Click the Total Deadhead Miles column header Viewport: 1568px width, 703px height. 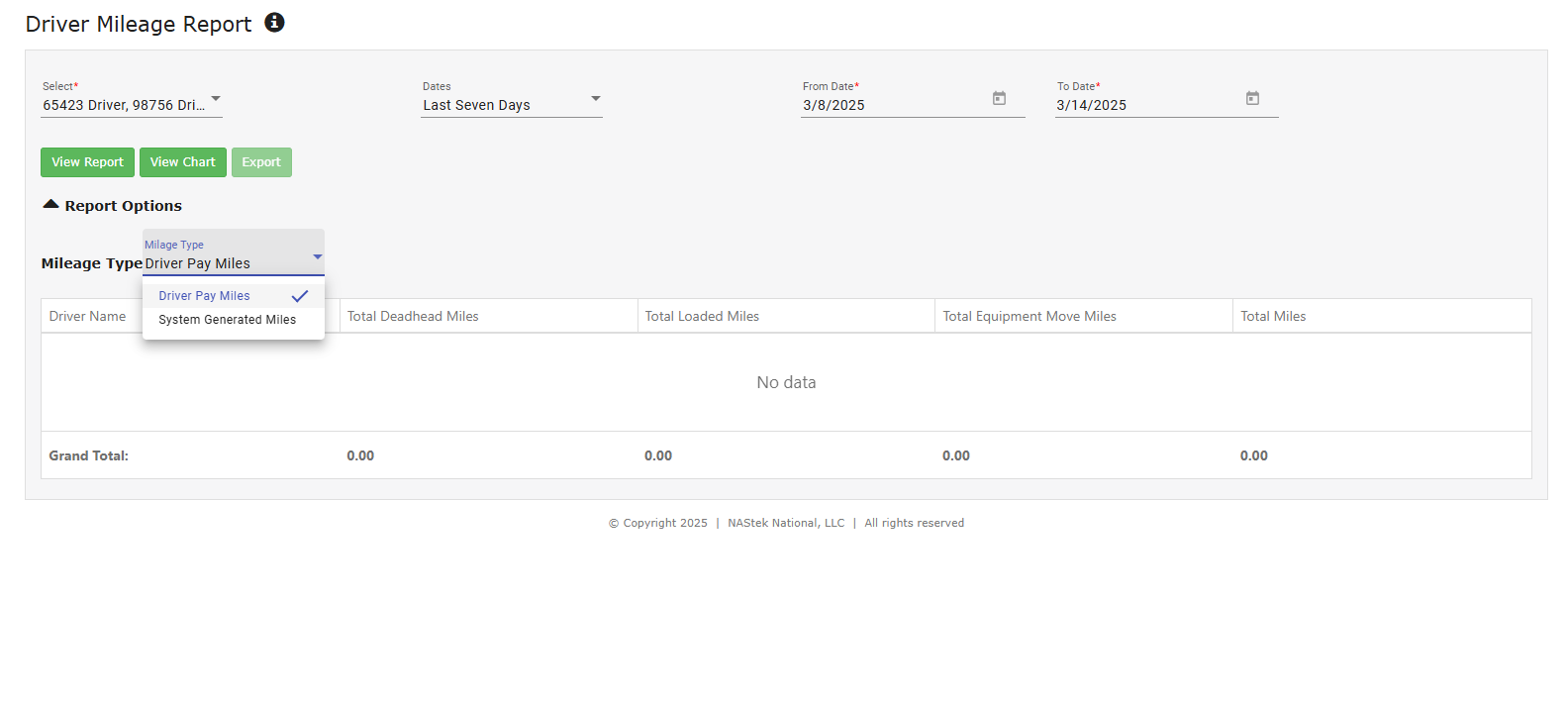(x=413, y=317)
